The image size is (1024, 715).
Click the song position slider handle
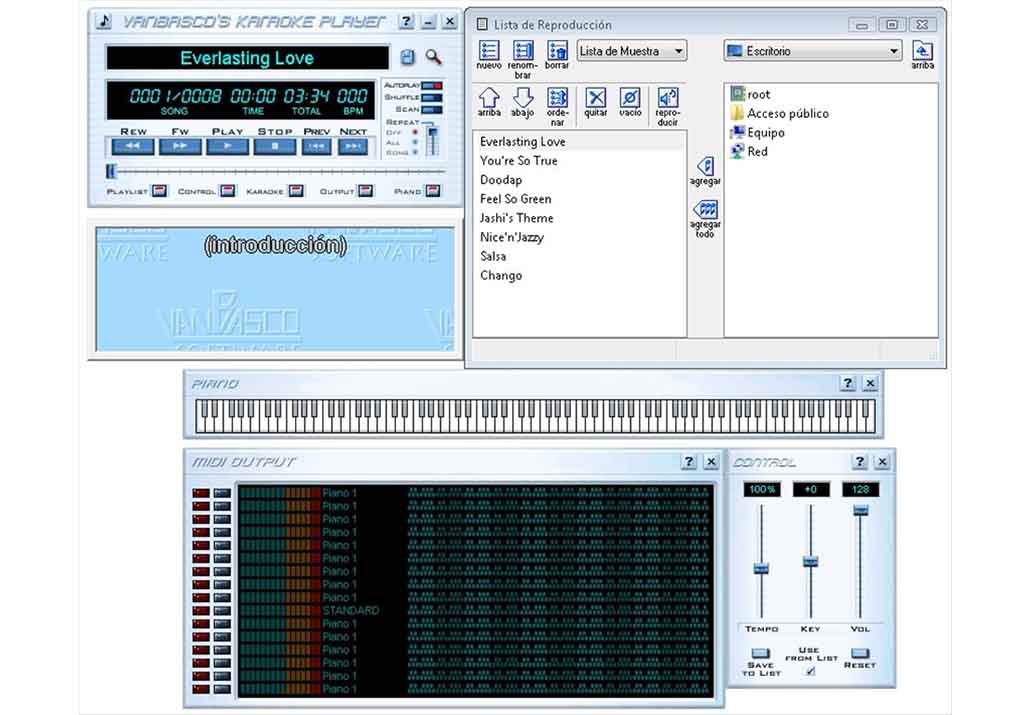tap(110, 171)
